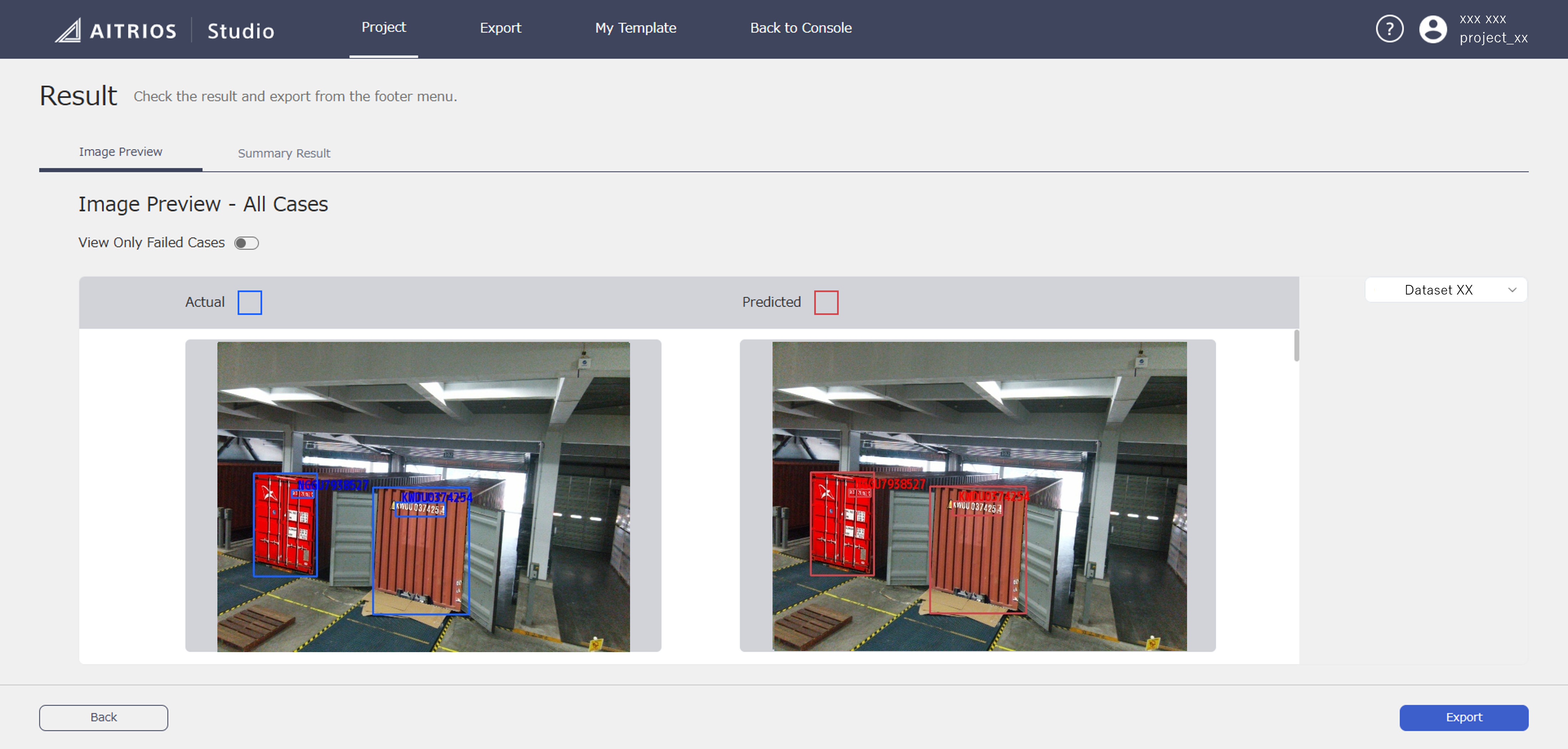Click the Back button
This screenshot has width=1568, height=749.
(x=103, y=717)
